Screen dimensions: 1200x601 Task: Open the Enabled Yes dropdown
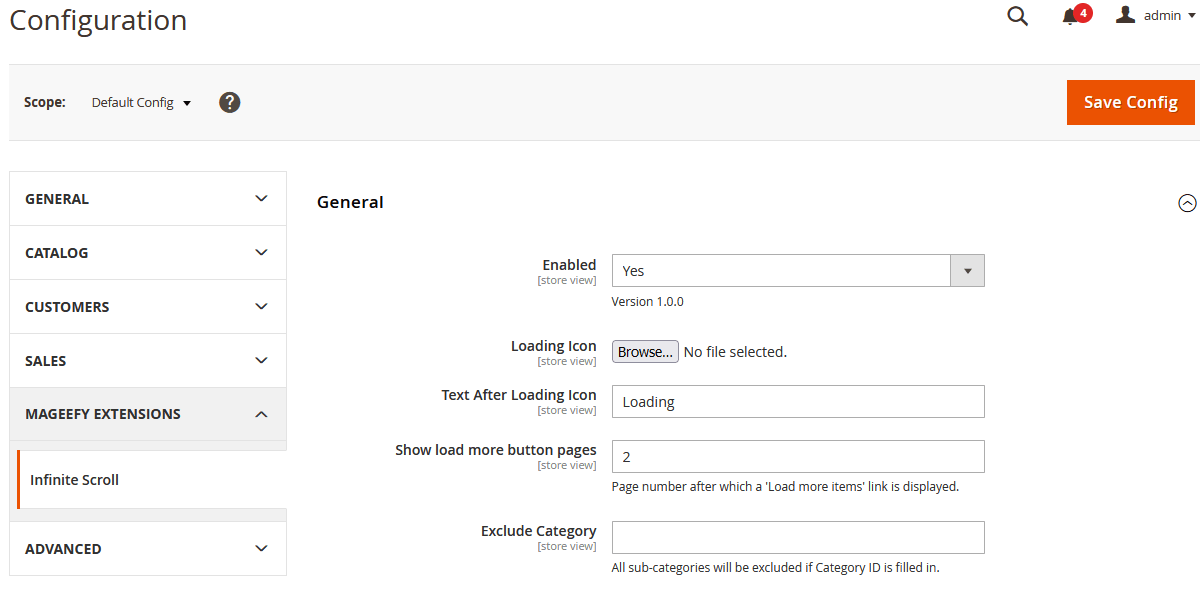[797, 271]
